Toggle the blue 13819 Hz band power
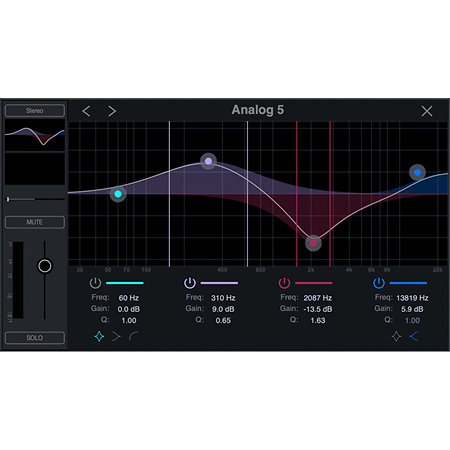The height and width of the screenshot is (450, 450). (x=379, y=283)
